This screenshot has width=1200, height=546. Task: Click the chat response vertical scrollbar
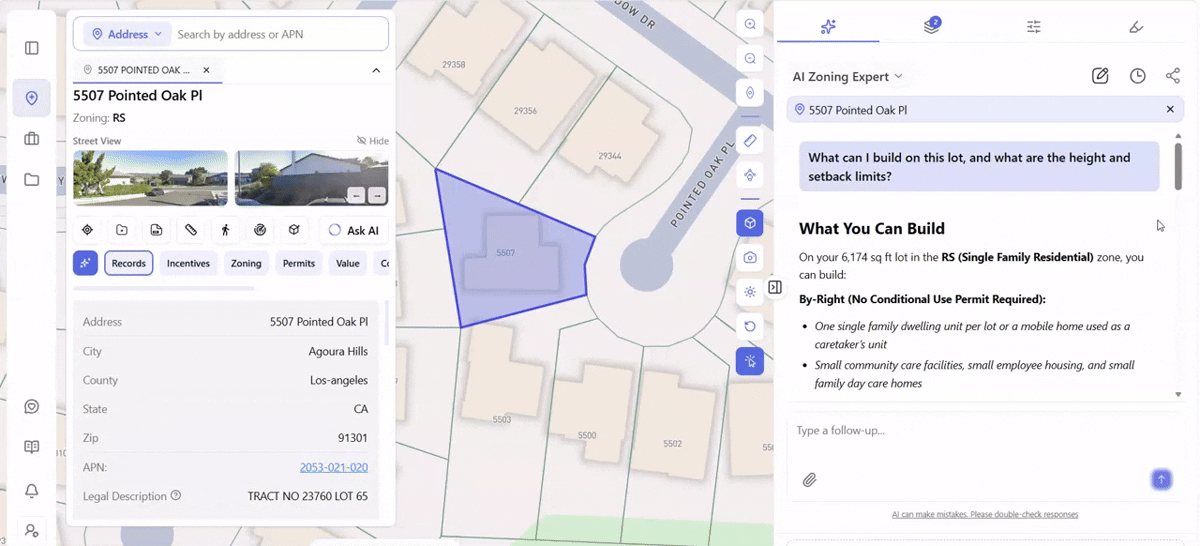click(x=1178, y=166)
